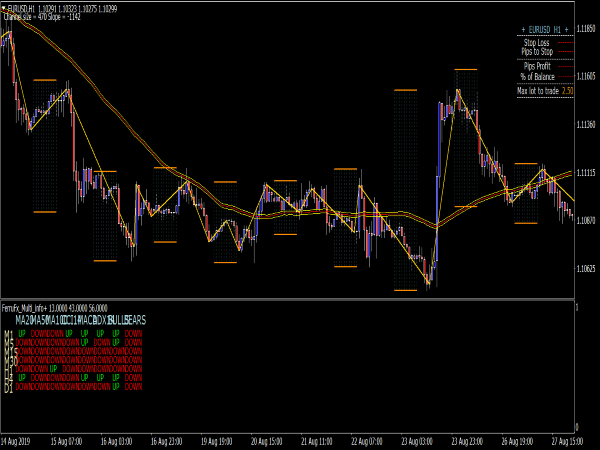This screenshot has width=600, height=450.
Task: Click the red dash marker beside Pips Profit
Action: (x=566, y=66)
